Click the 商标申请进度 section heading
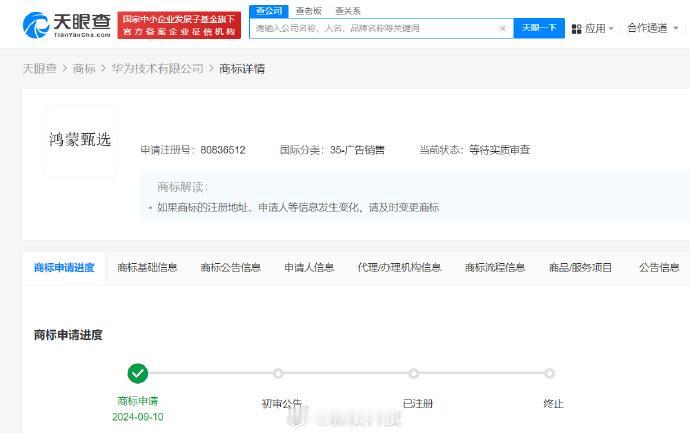This screenshot has width=690, height=433. tap(68, 335)
